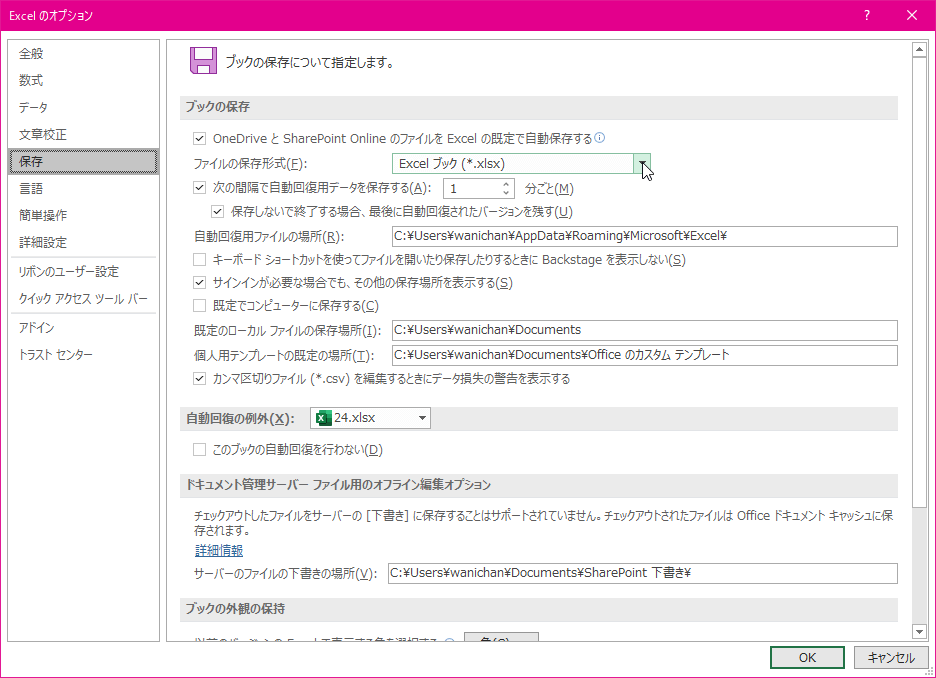
Task: Click the OK button to confirm settings
Action: 807,657
